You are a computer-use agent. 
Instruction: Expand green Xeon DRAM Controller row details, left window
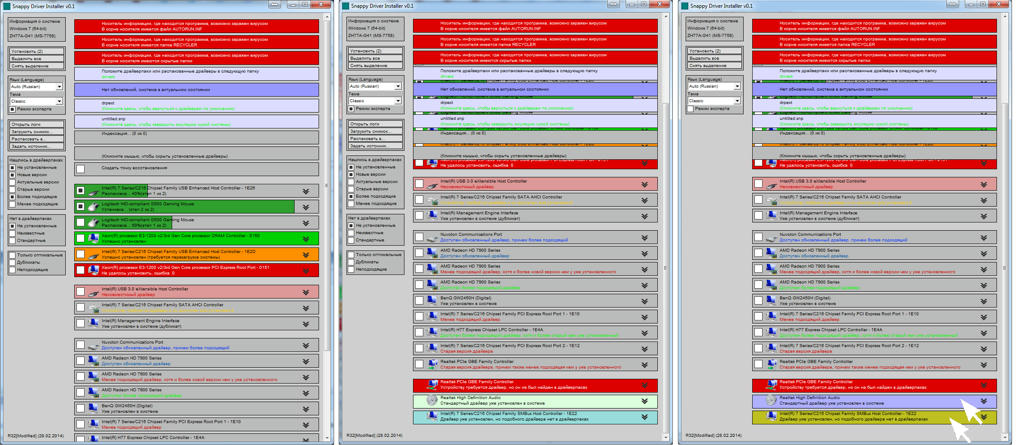tap(306, 239)
